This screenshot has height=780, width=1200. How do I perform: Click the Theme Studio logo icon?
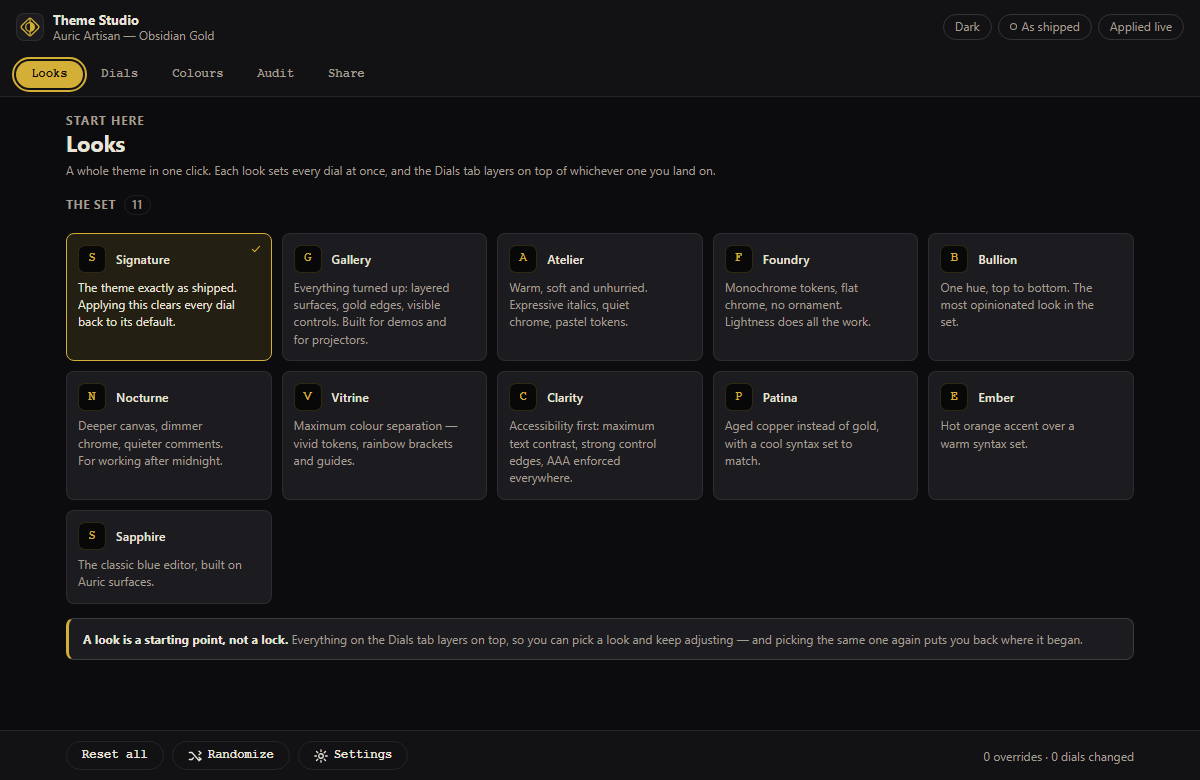30,27
